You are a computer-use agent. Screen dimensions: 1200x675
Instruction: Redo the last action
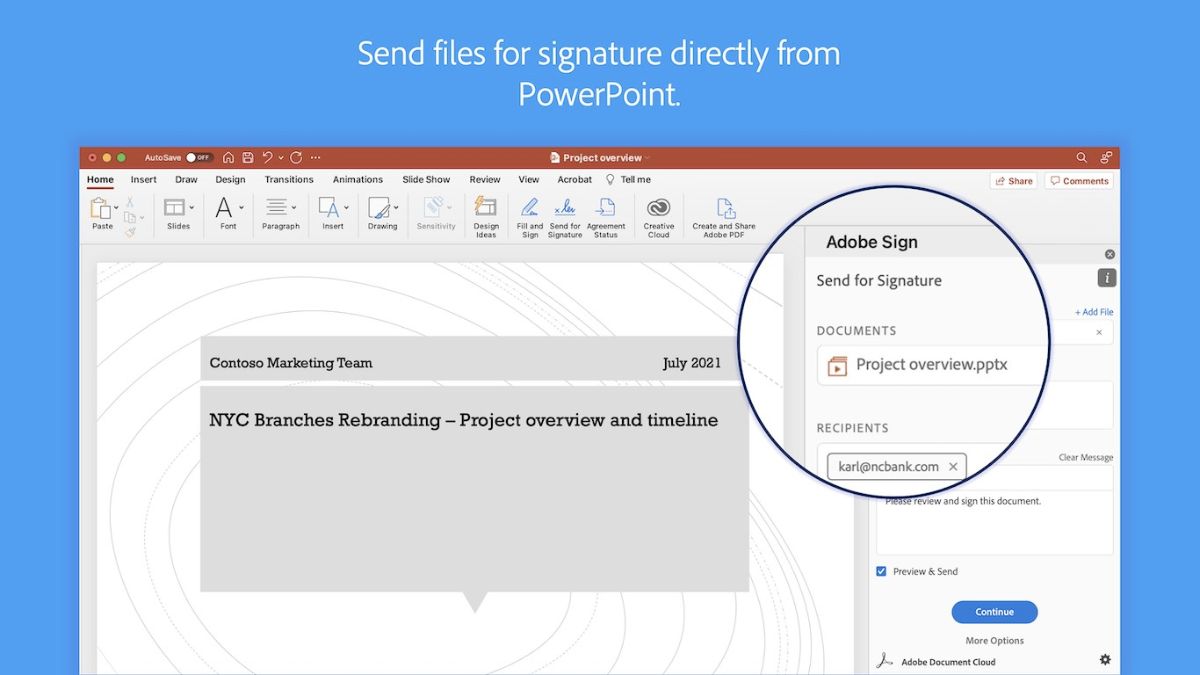296,158
